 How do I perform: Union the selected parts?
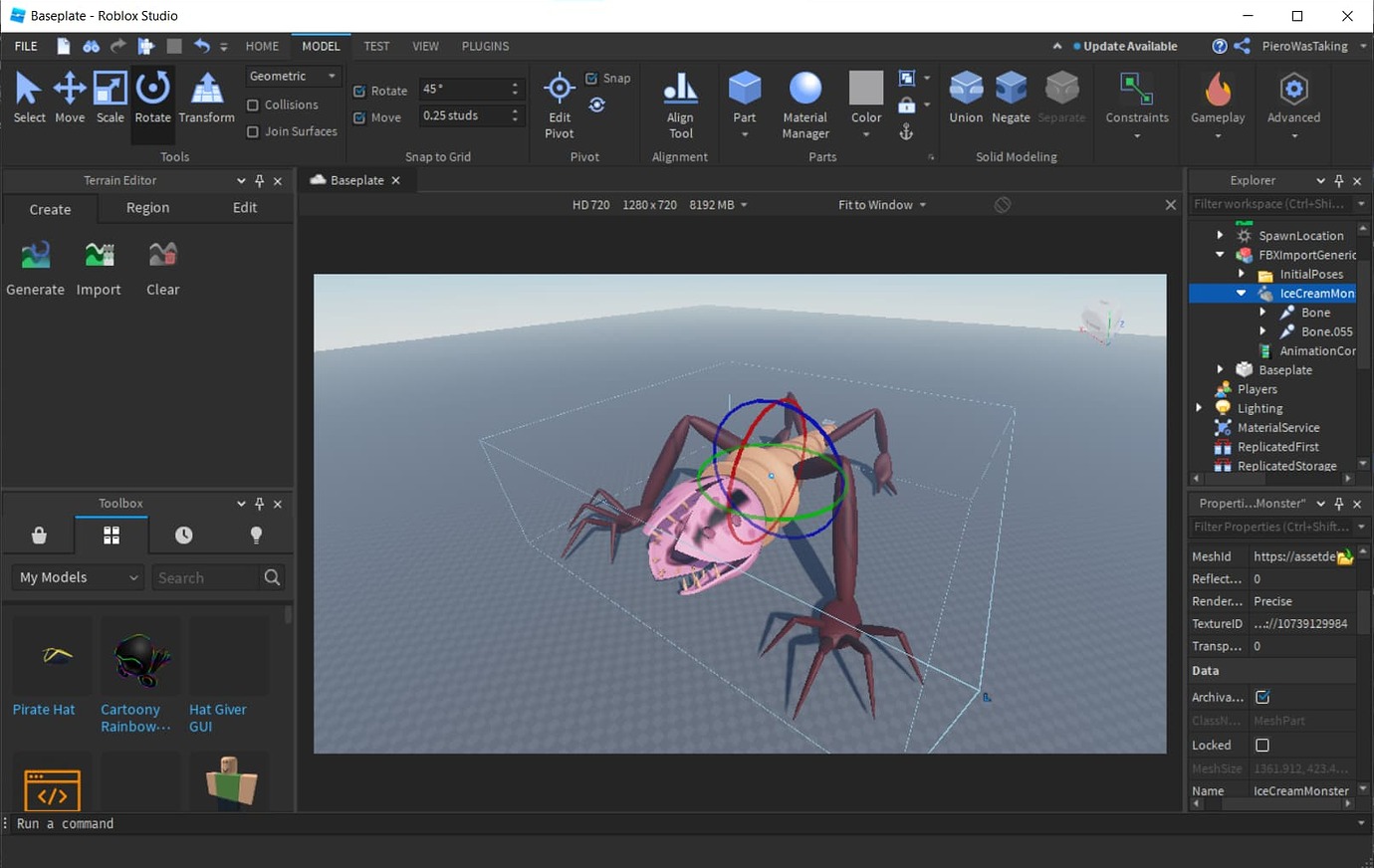coord(966,97)
